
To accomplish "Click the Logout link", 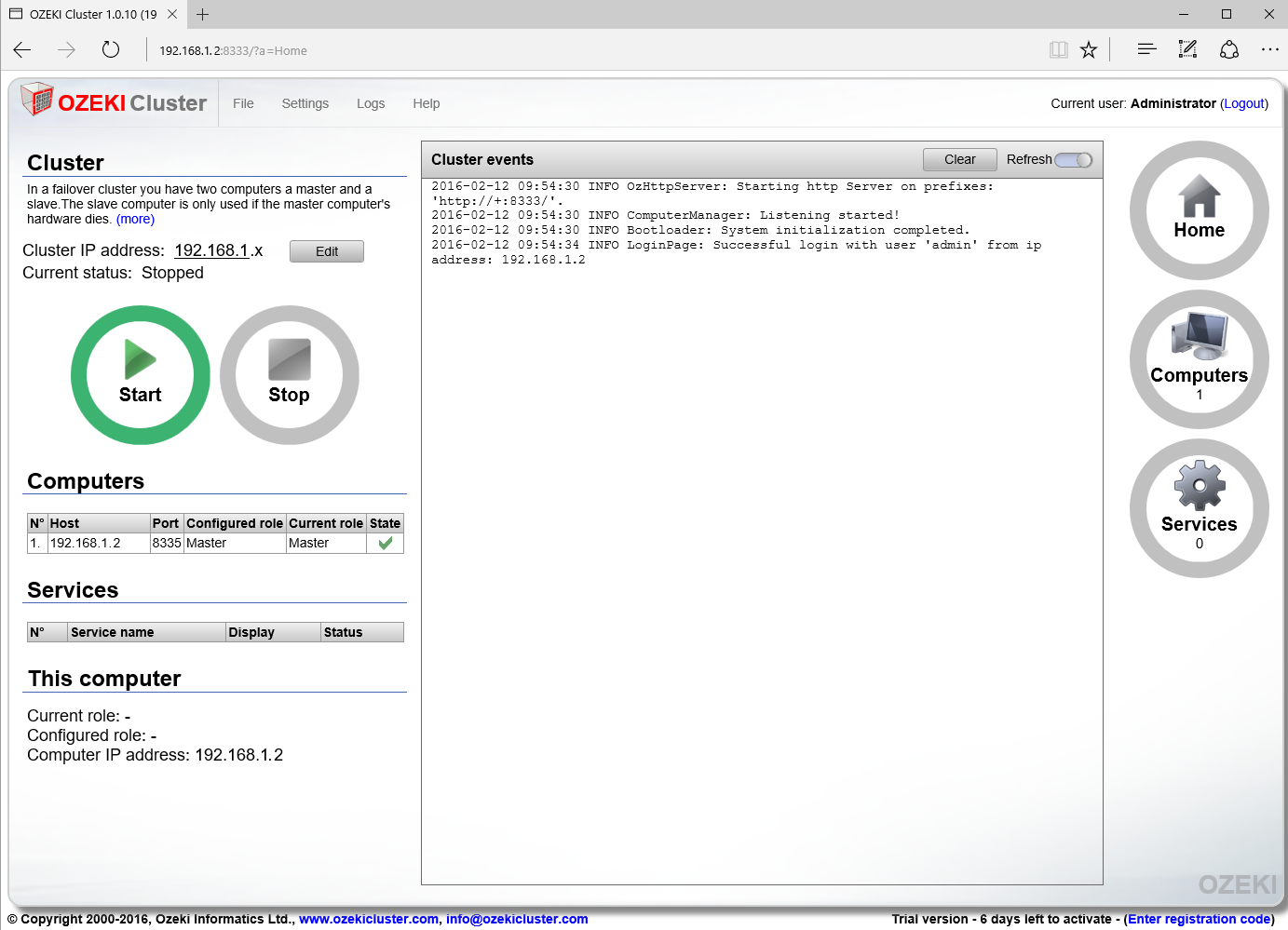I will 1244,103.
